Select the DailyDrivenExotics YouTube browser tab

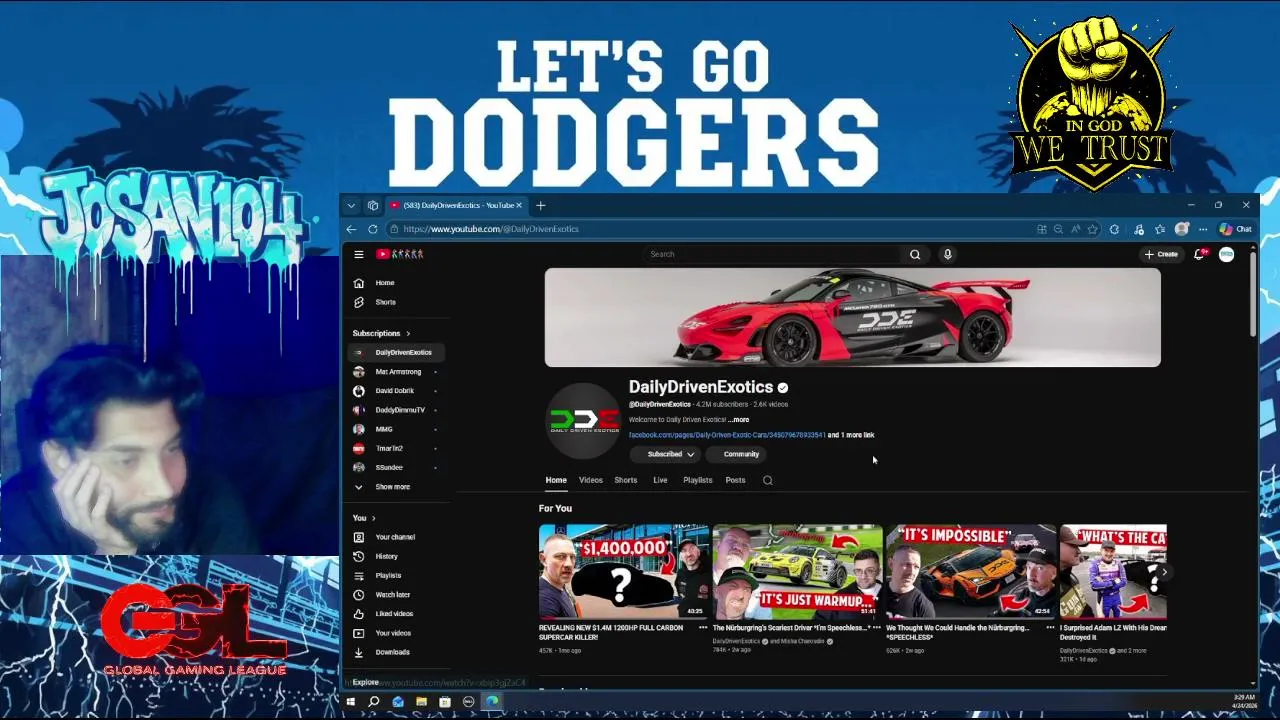(455, 205)
